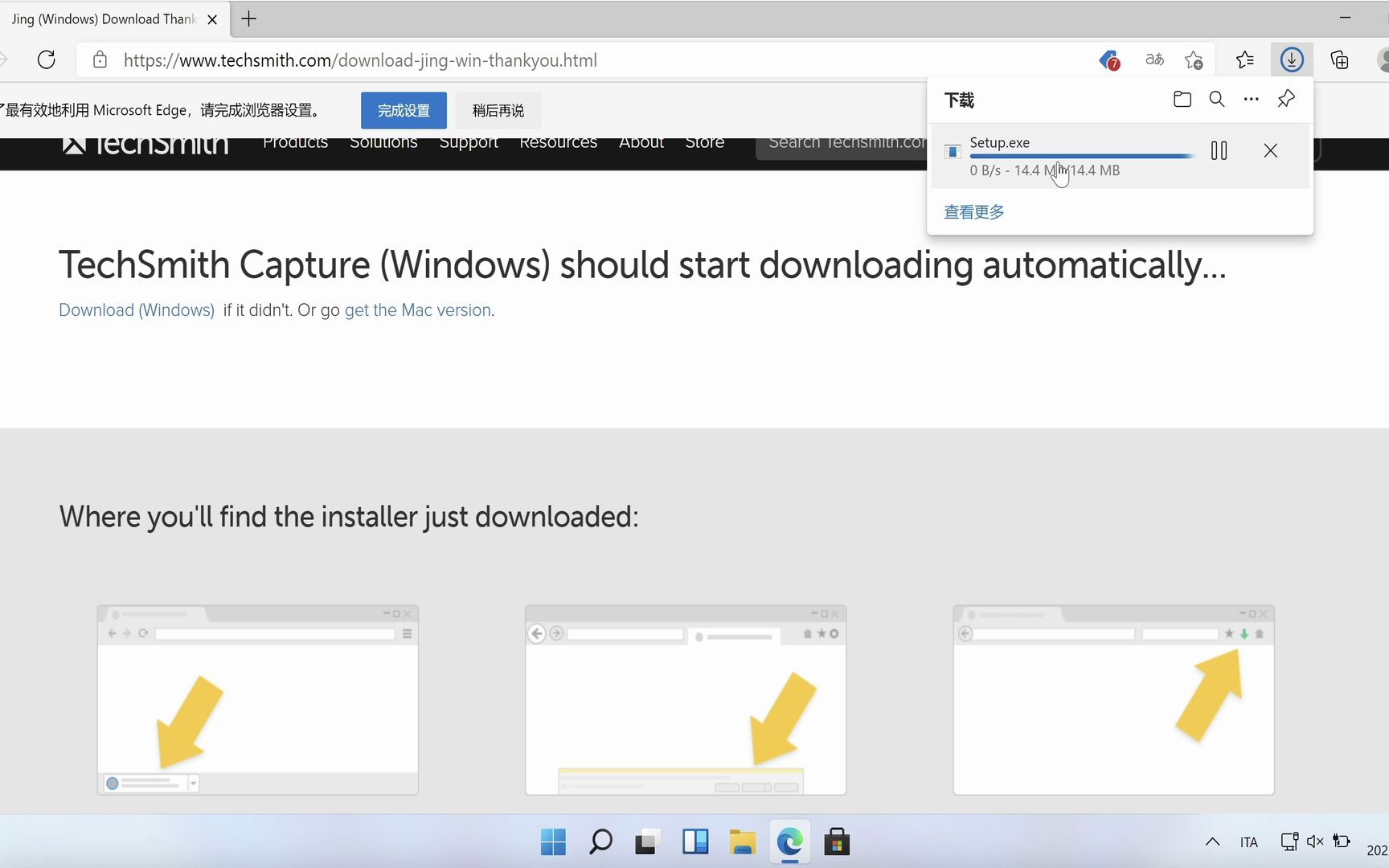Open the Support menu
The width and height of the screenshot is (1389, 868).
pos(469,143)
